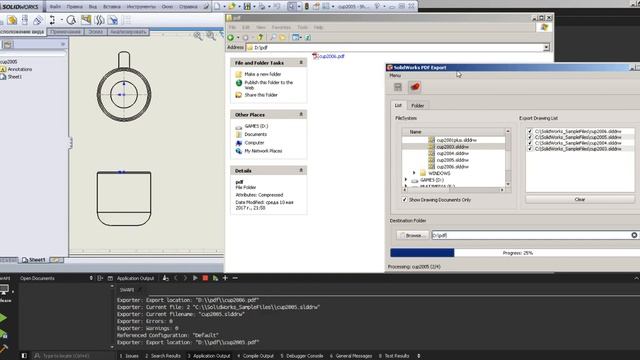Viewport: 640px width, 360px height.
Task: Click the hammer Build icon in Qt sidebar
Action: point(3,349)
